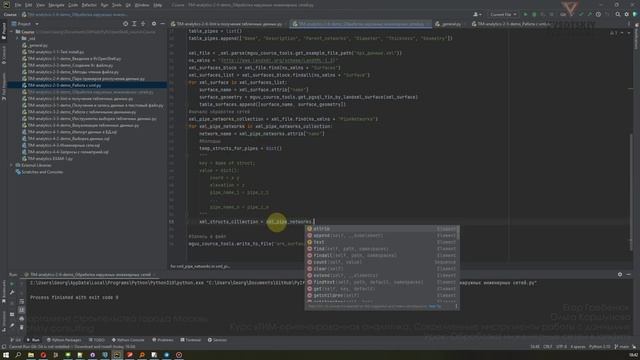
Task: Toggle scroll-to-end button in Run panel
Action: click(22, 310)
